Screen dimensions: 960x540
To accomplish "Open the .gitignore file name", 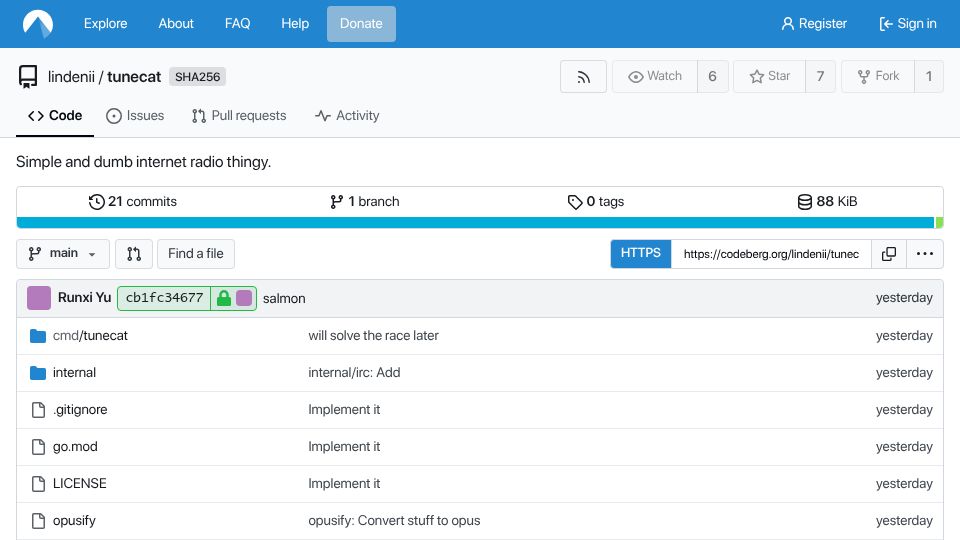I will pyautogui.click(x=80, y=410).
